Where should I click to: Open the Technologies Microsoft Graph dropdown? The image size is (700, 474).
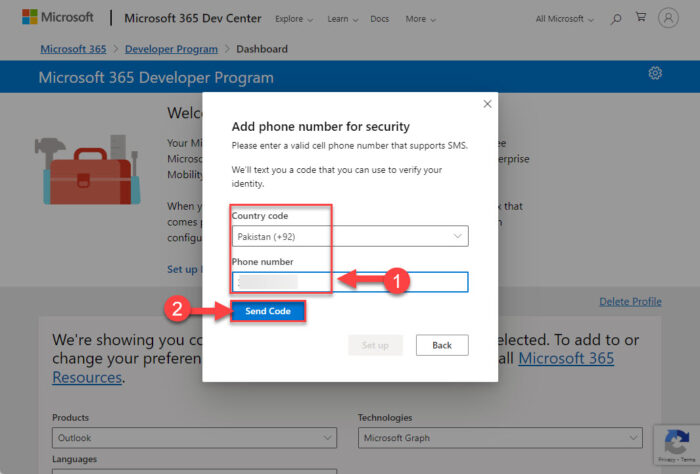coord(500,438)
